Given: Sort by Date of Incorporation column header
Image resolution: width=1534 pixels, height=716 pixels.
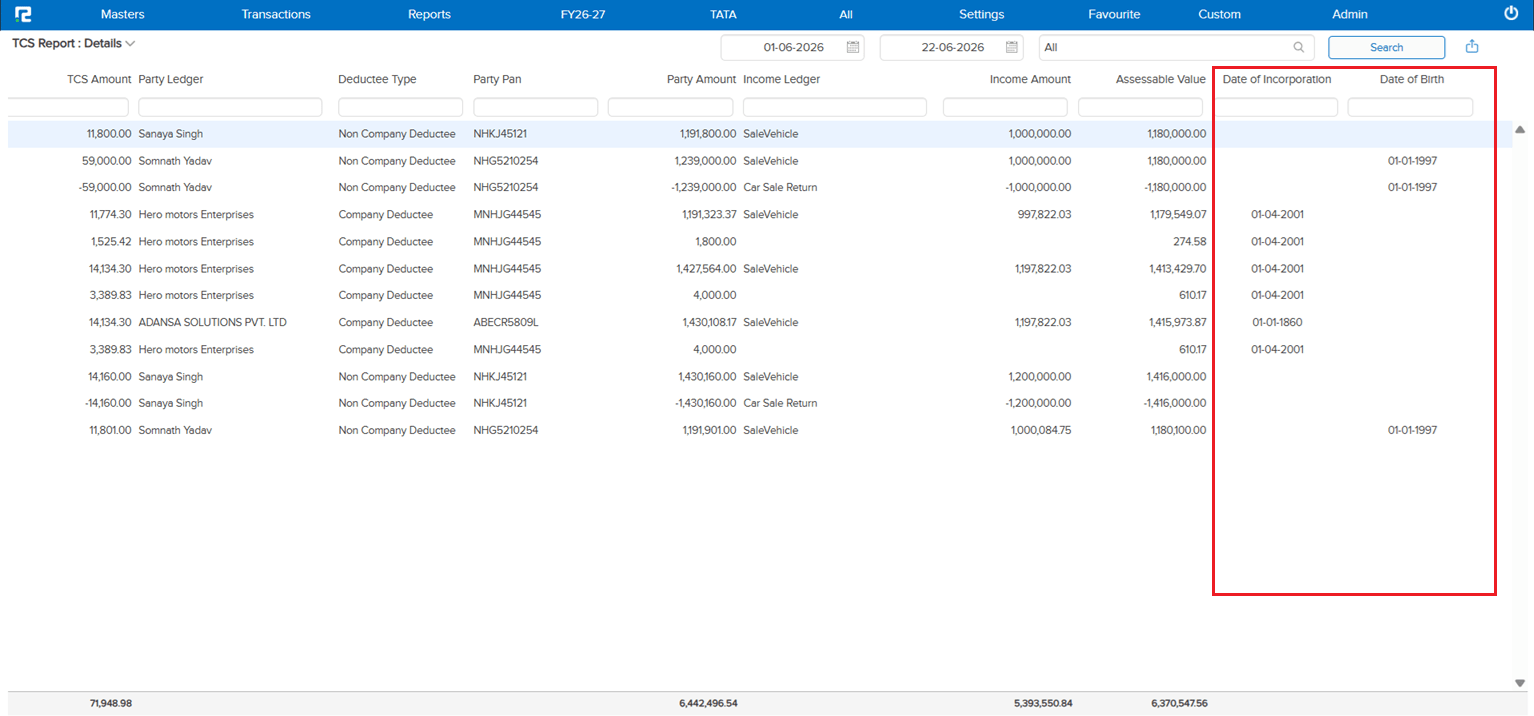Looking at the screenshot, I should (1277, 79).
